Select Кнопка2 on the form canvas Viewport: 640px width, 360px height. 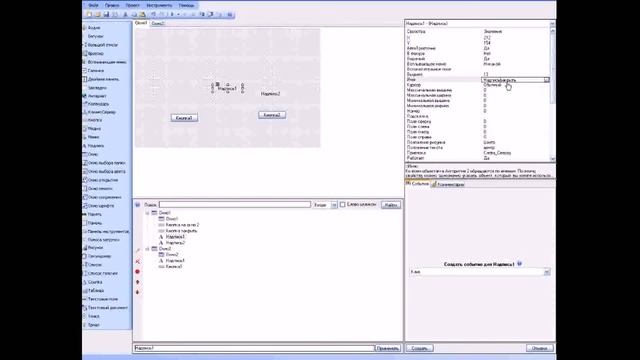coord(272,115)
